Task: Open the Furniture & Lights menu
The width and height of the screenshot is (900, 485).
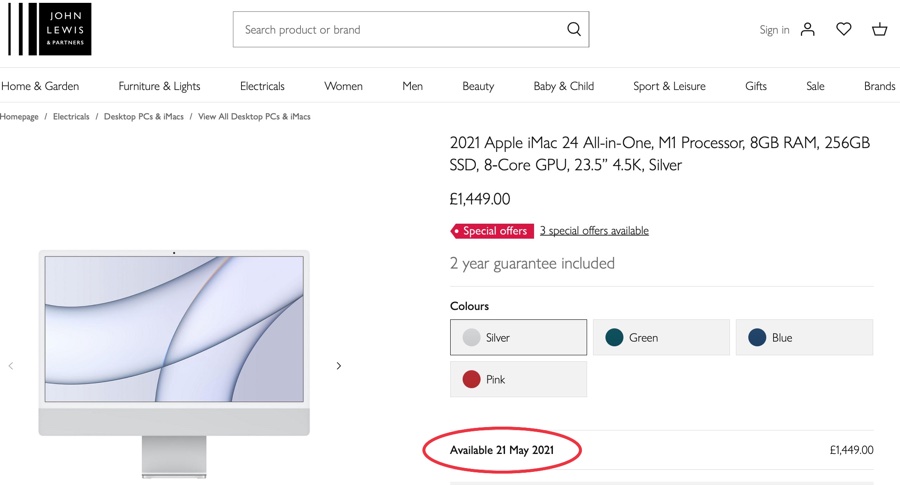Action: [159, 86]
